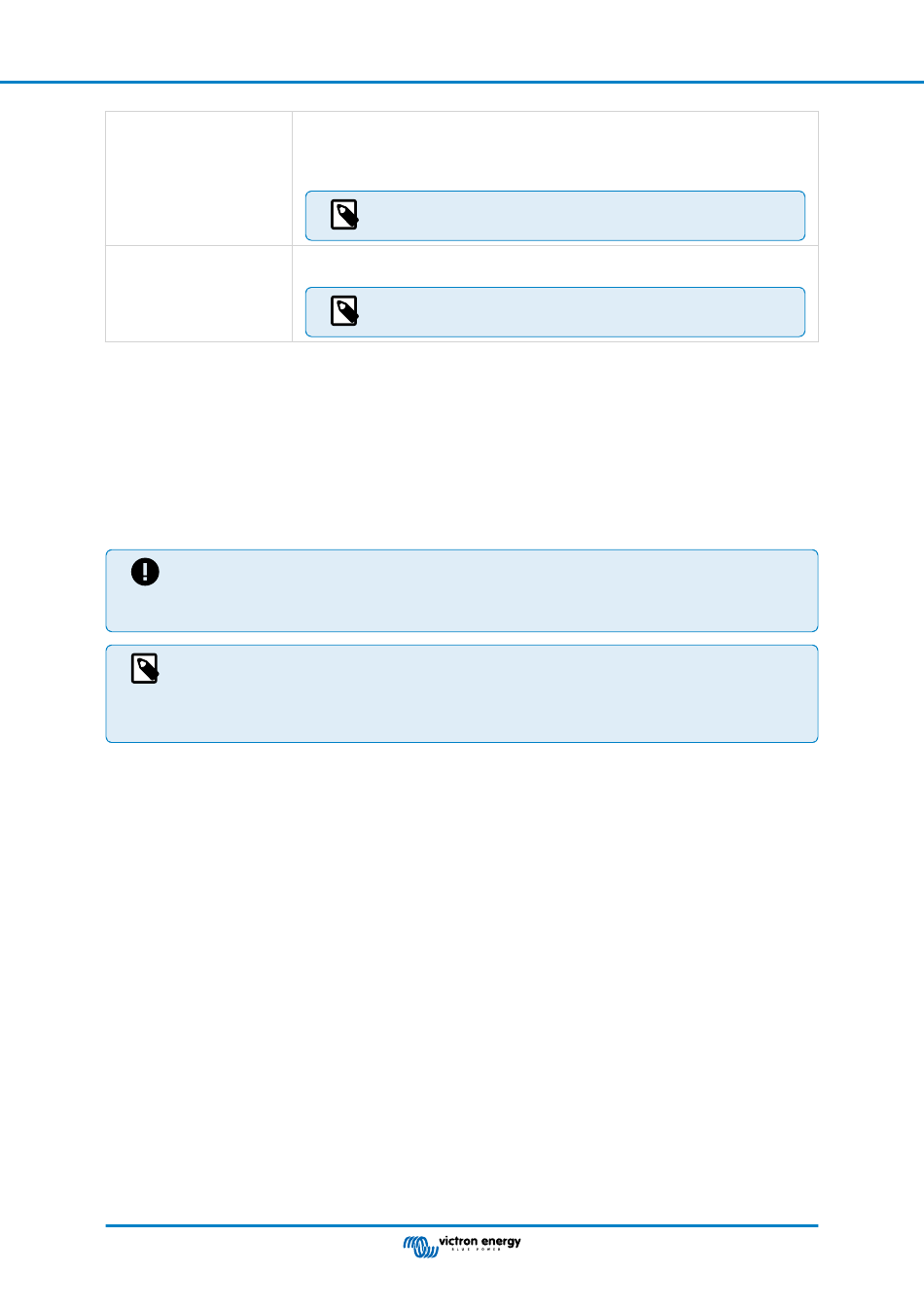Click blank strip above second-row note box
The image size is (924, 1307).
tap(555, 265)
